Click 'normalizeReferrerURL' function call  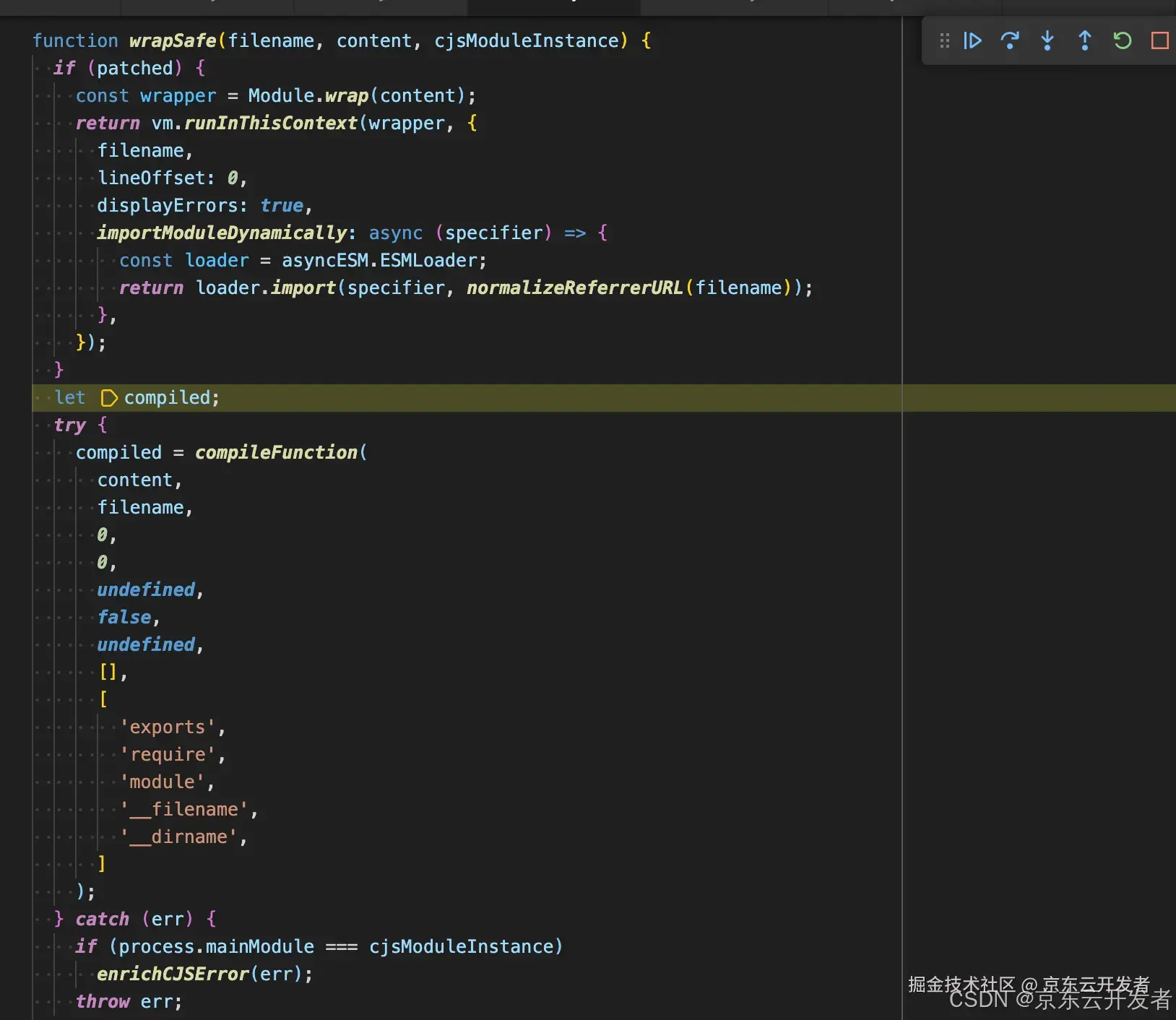(574, 288)
